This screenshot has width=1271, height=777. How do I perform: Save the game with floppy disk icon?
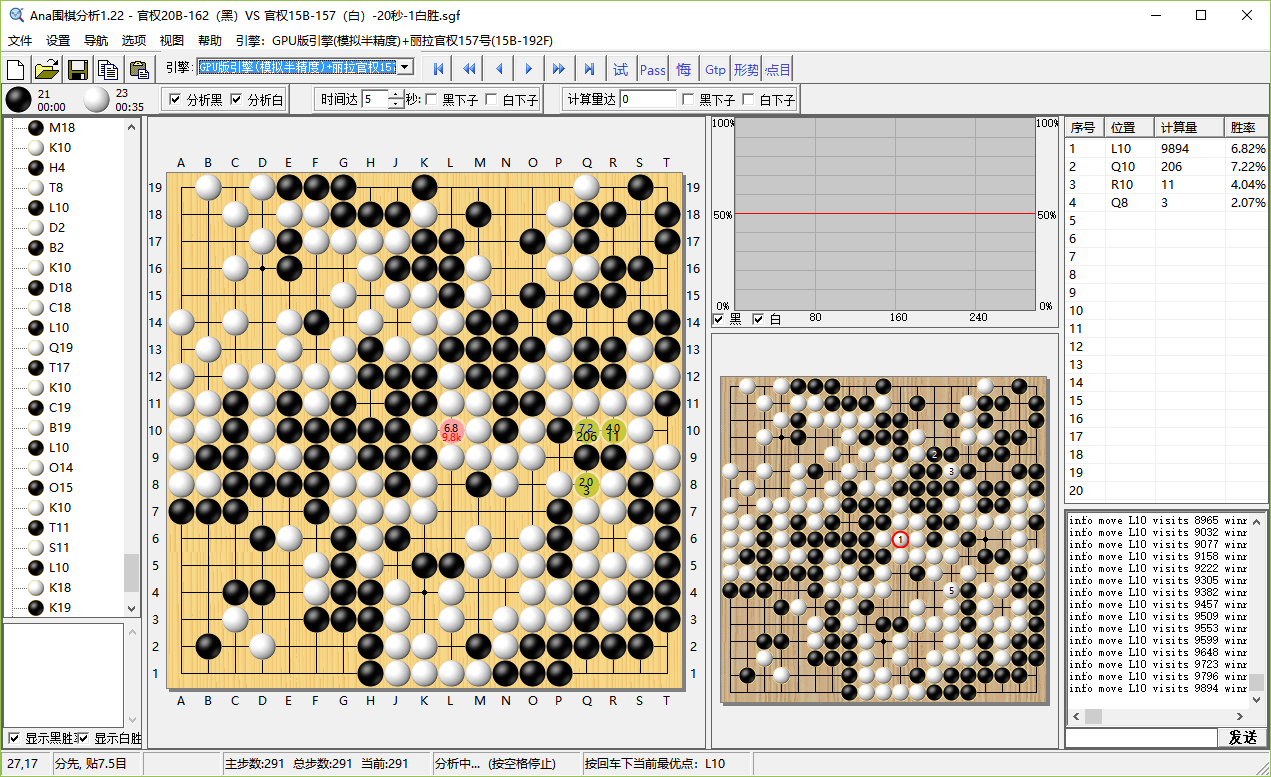coord(77,69)
